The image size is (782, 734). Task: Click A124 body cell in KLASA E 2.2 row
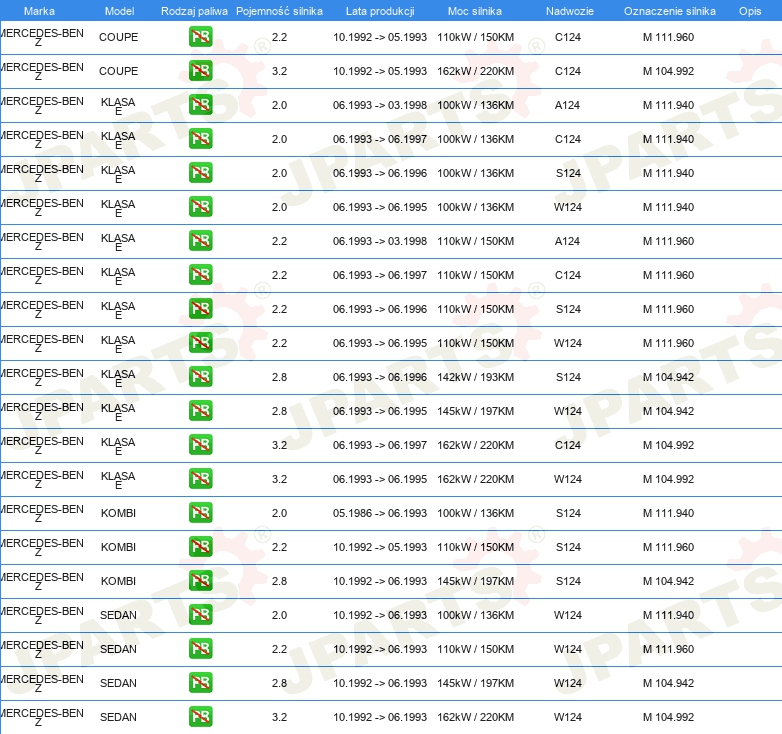tap(568, 241)
